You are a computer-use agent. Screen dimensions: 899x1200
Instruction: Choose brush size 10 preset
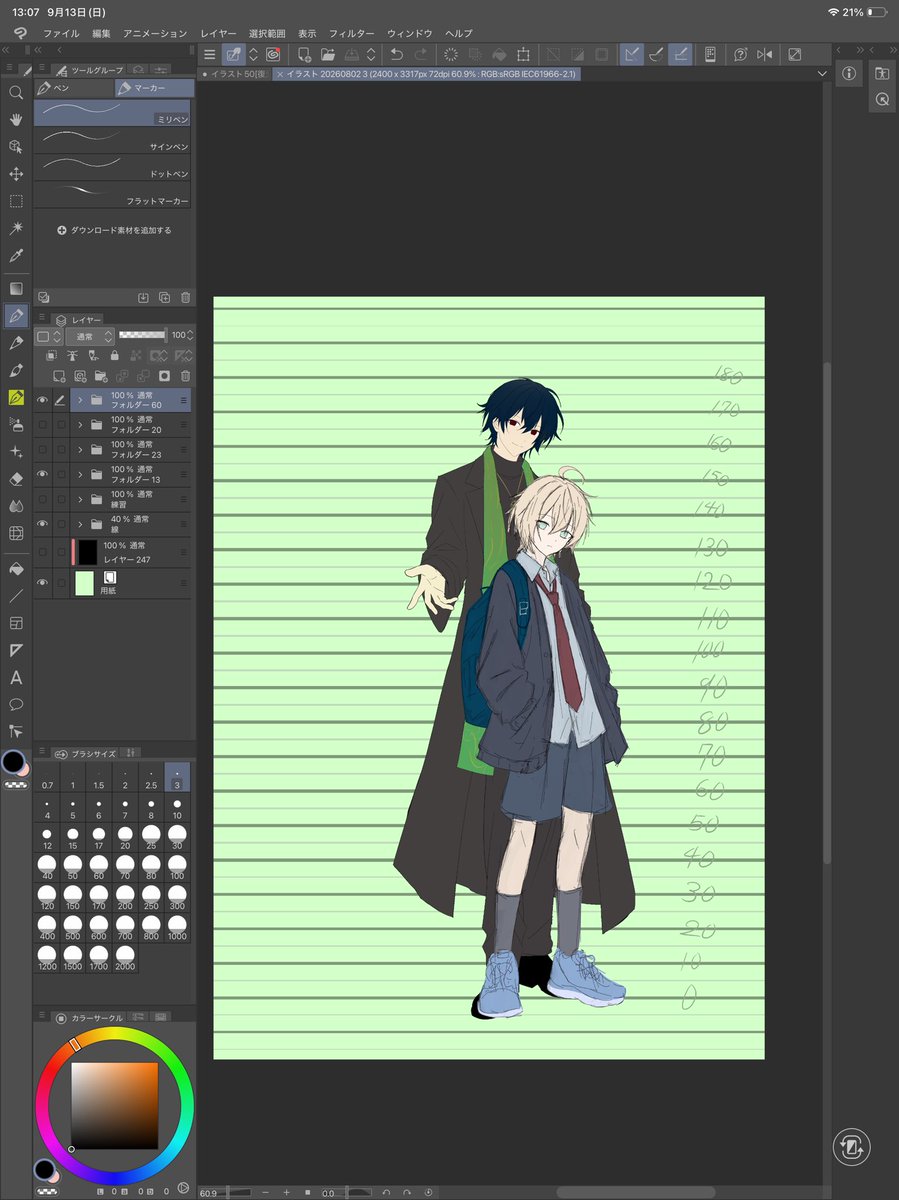tap(177, 809)
